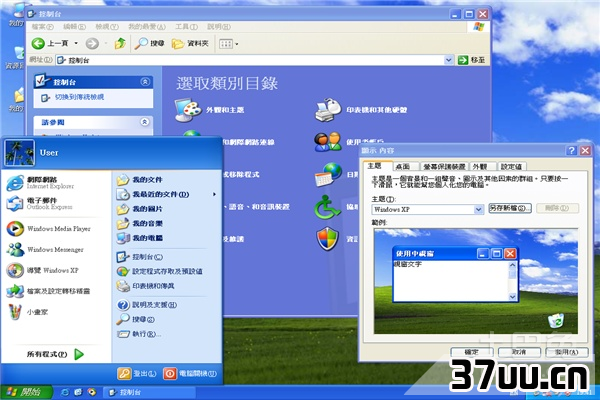Open the 搜尋 toolbar search button
This screenshot has width=600, height=400.
(149, 43)
